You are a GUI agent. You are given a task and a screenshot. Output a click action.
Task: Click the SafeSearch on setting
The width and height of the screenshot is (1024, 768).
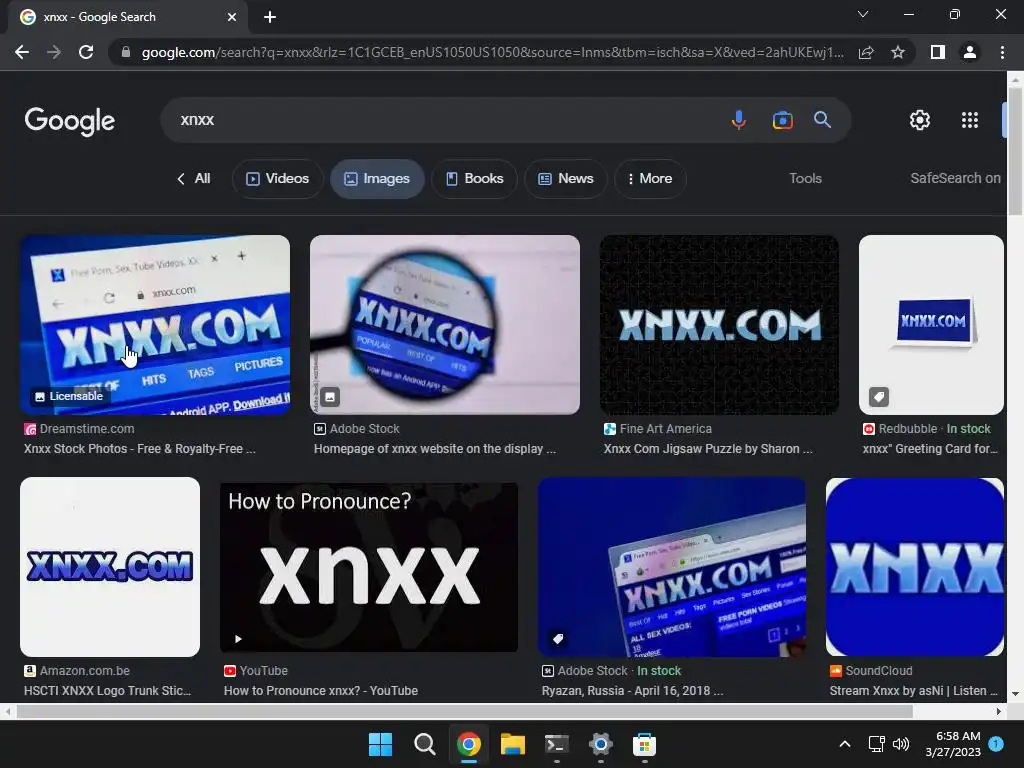click(955, 178)
